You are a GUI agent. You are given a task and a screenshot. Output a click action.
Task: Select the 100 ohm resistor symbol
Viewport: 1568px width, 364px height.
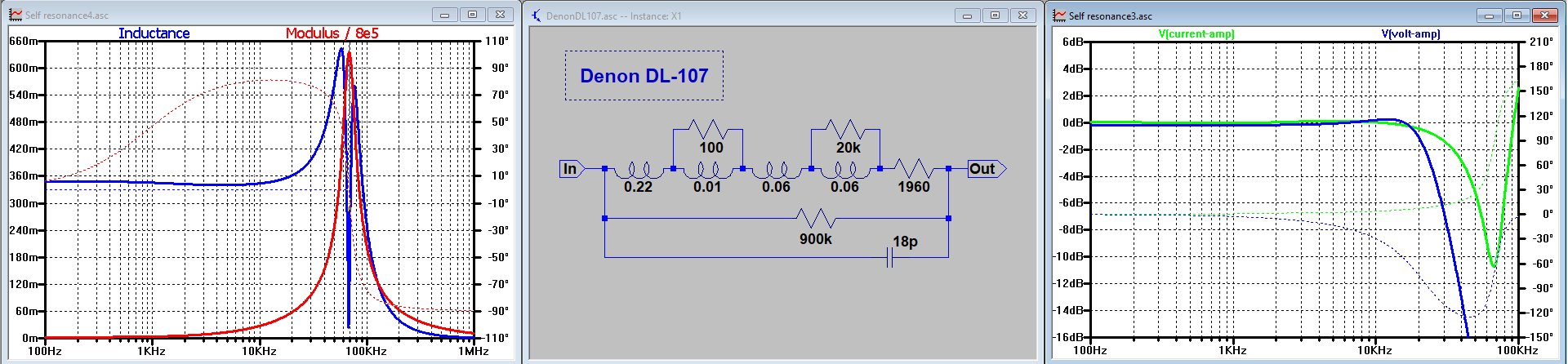point(707,129)
